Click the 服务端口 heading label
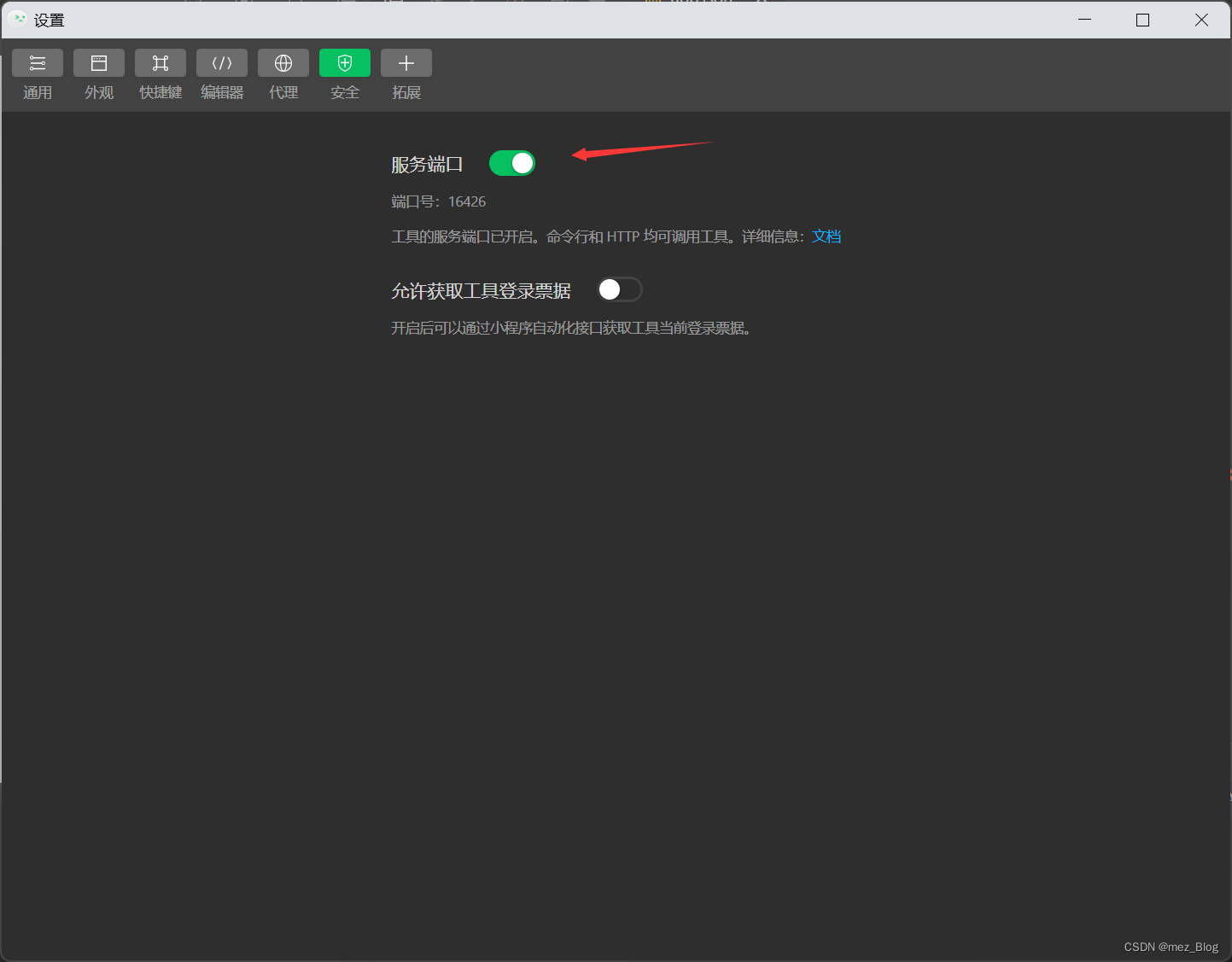 427,164
